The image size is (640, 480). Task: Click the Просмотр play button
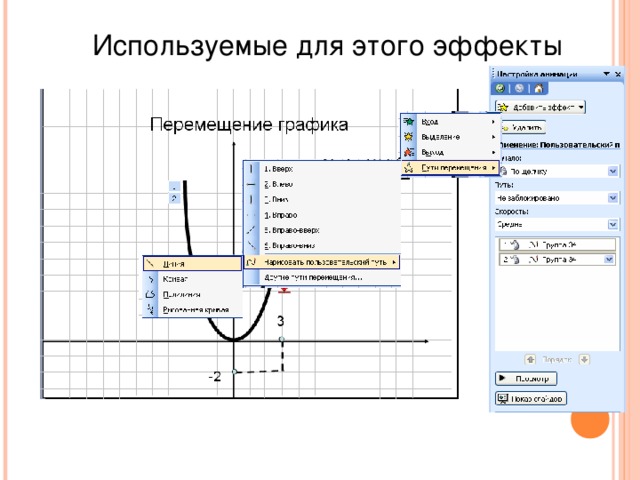tap(526, 378)
